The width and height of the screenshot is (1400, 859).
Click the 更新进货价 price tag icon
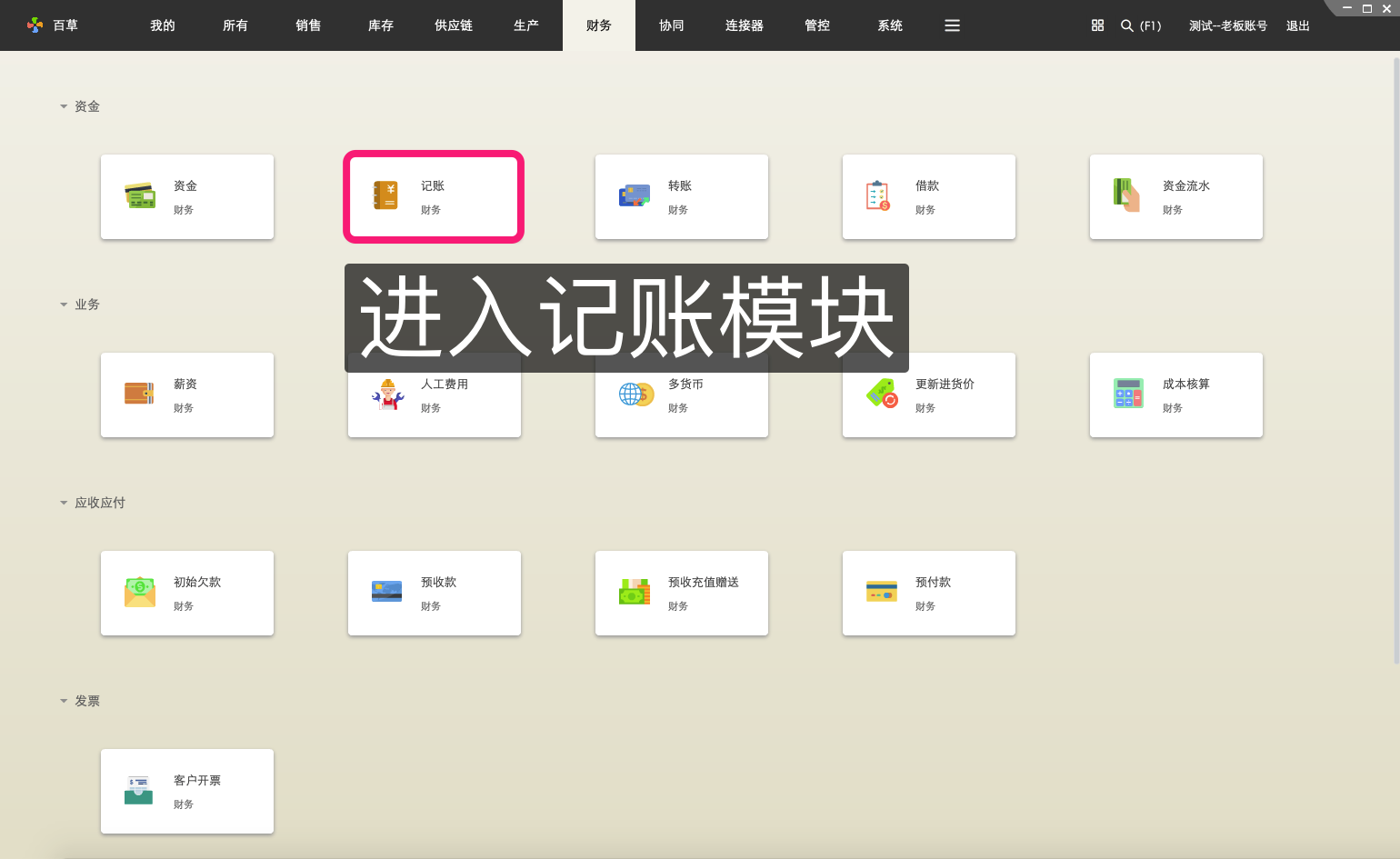click(882, 394)
